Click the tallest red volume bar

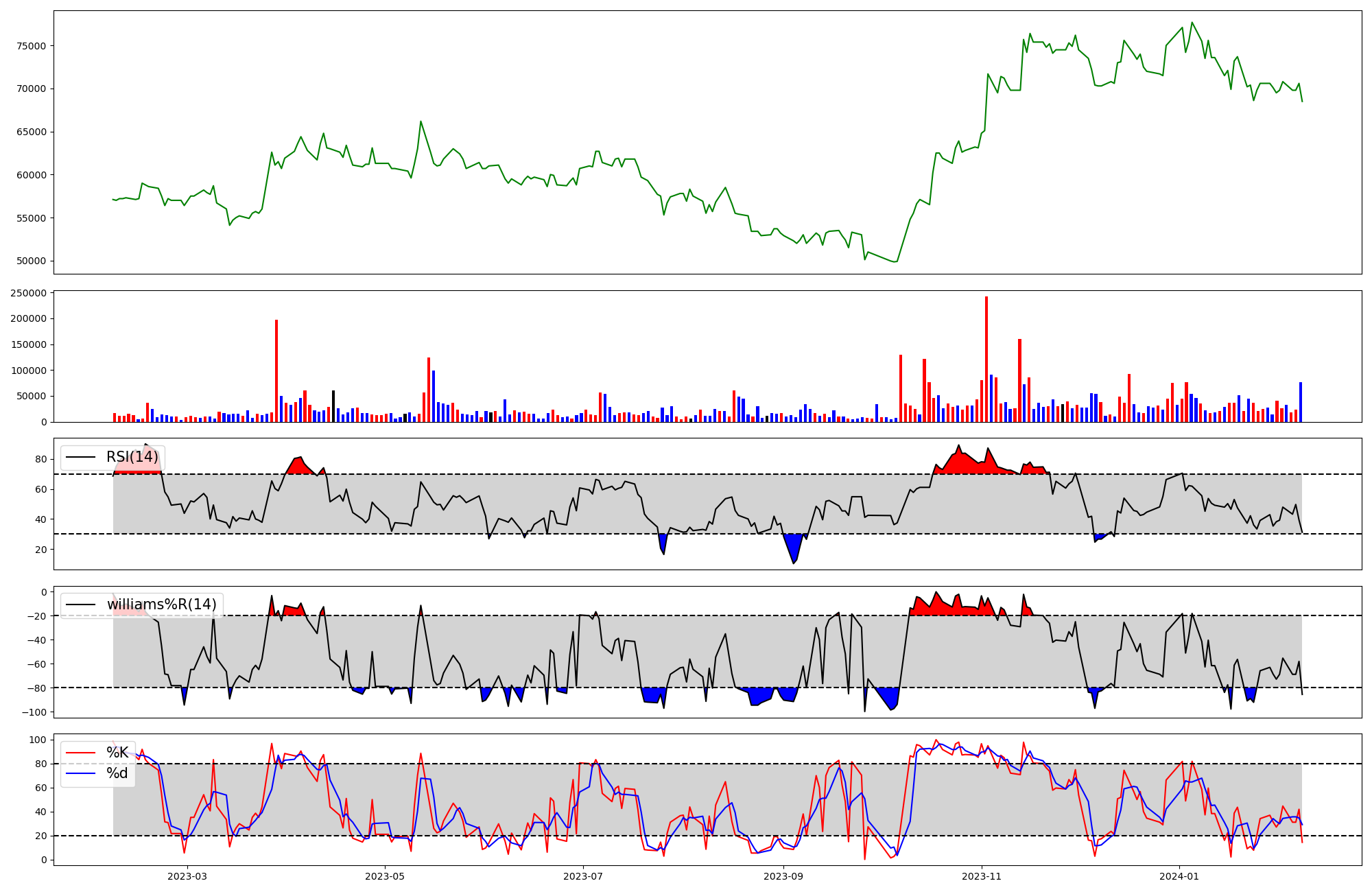(986, 360)
